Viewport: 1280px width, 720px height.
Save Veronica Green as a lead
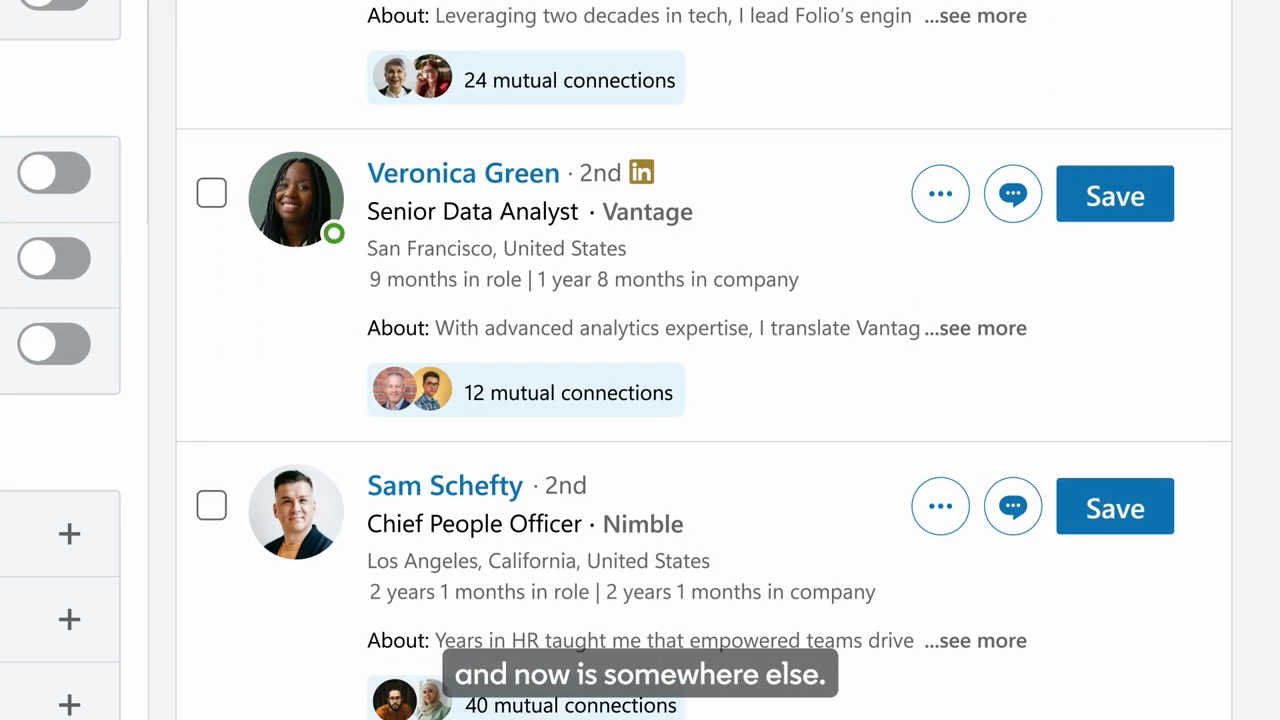(1115, 194)
